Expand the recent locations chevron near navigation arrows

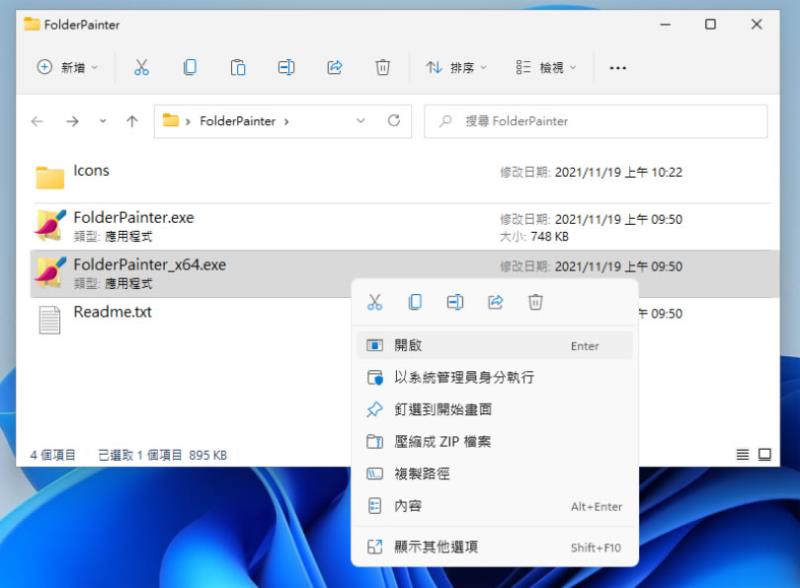(x=103, y=121)
